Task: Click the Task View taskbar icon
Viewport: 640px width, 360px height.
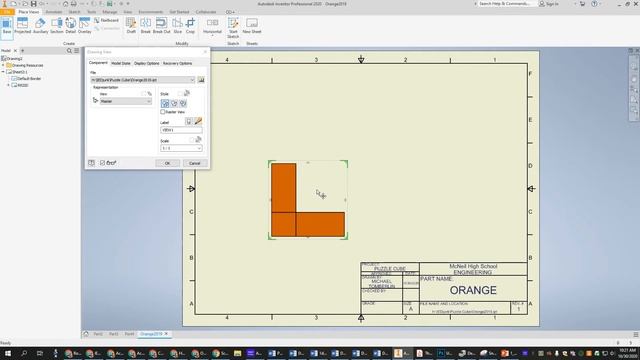Action: pyautogui.click(x=40, y=353)
